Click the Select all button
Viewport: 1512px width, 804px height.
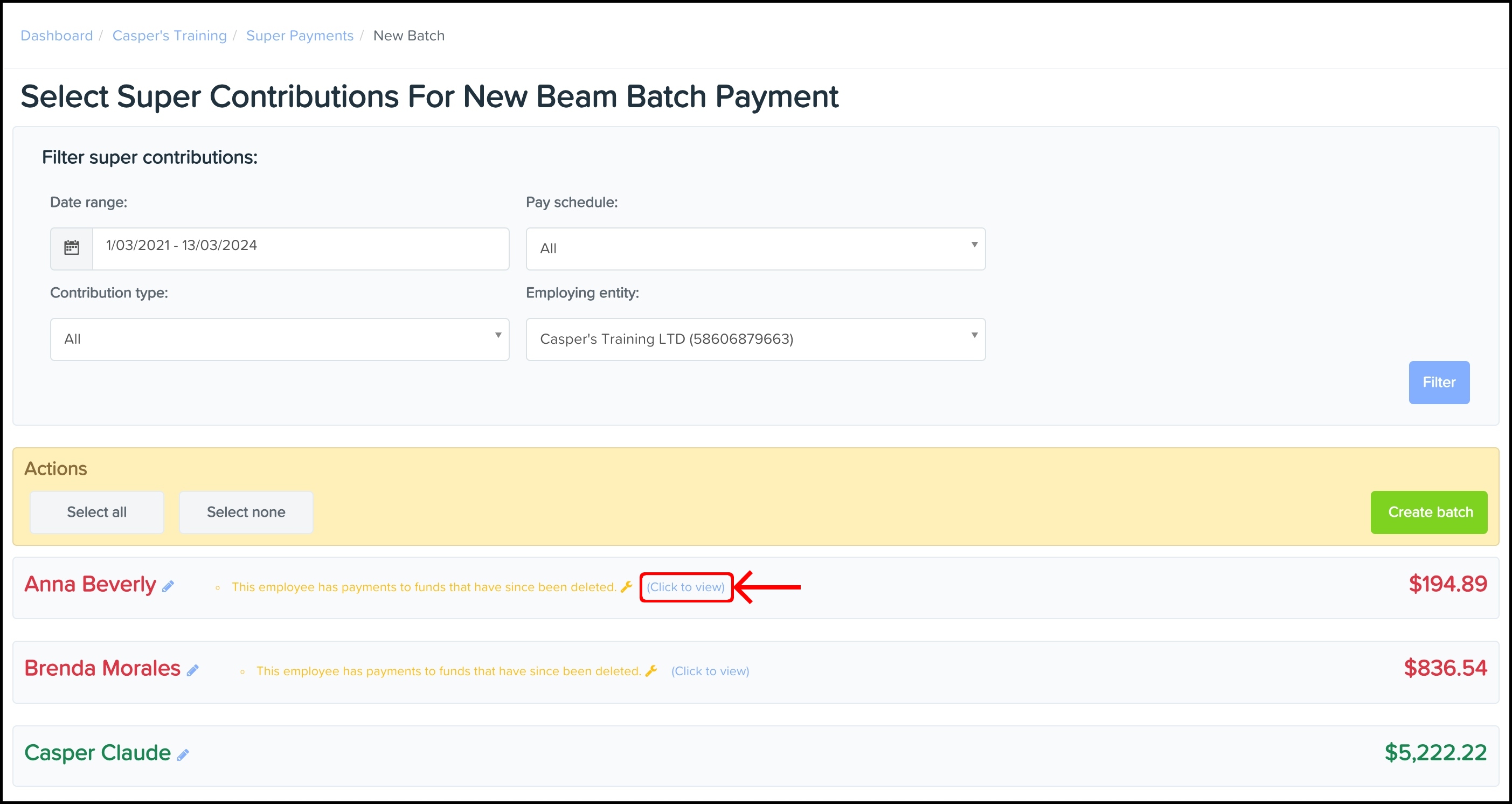tap(97, 512)
